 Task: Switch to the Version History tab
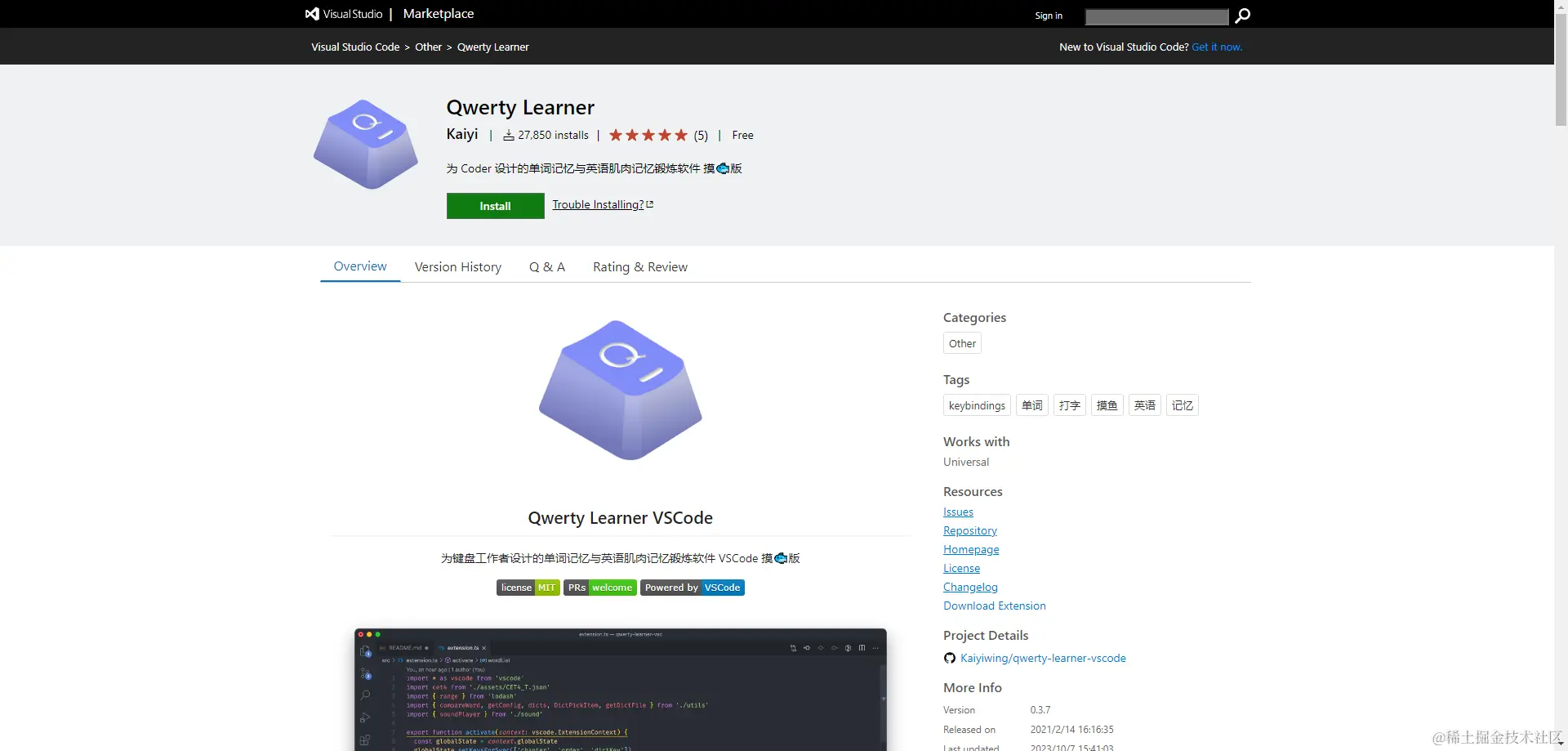(458, 267)
